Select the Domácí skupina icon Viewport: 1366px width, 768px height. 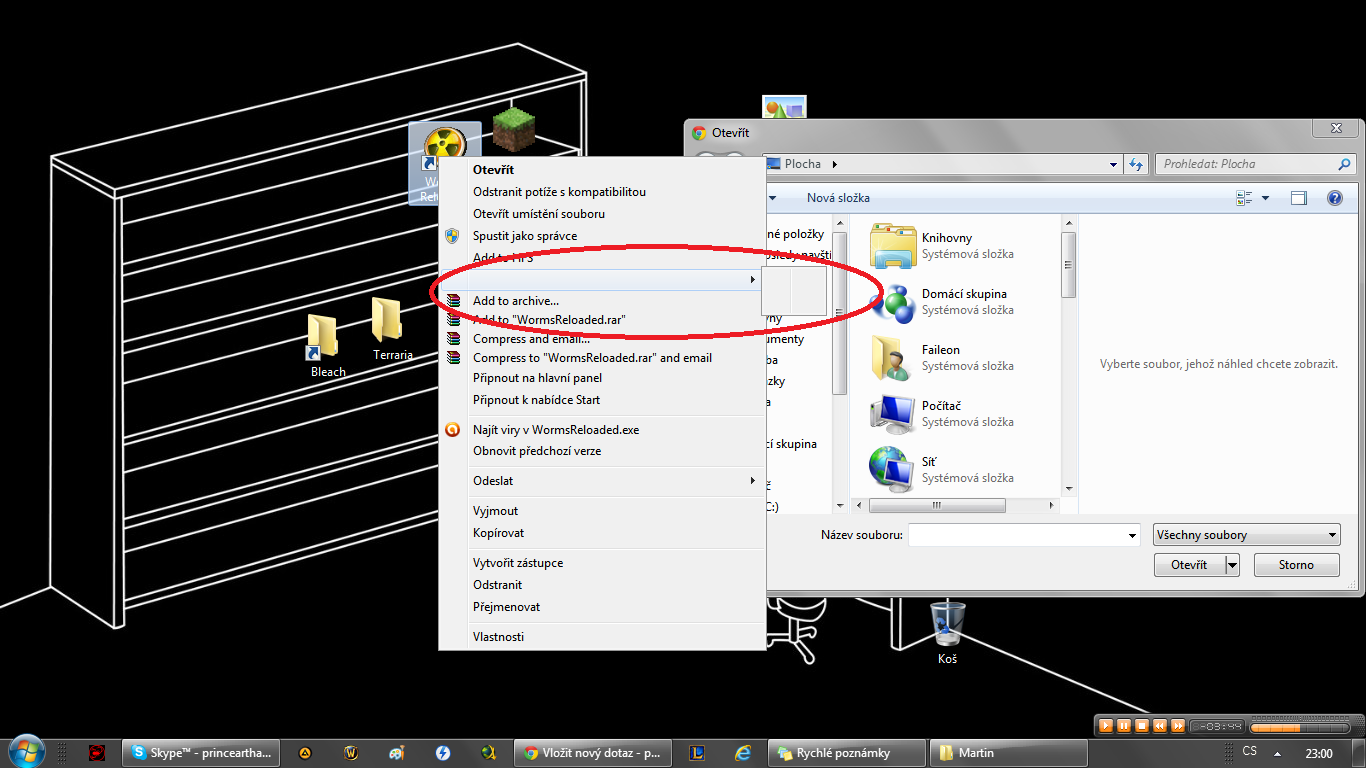click(893, 302)
